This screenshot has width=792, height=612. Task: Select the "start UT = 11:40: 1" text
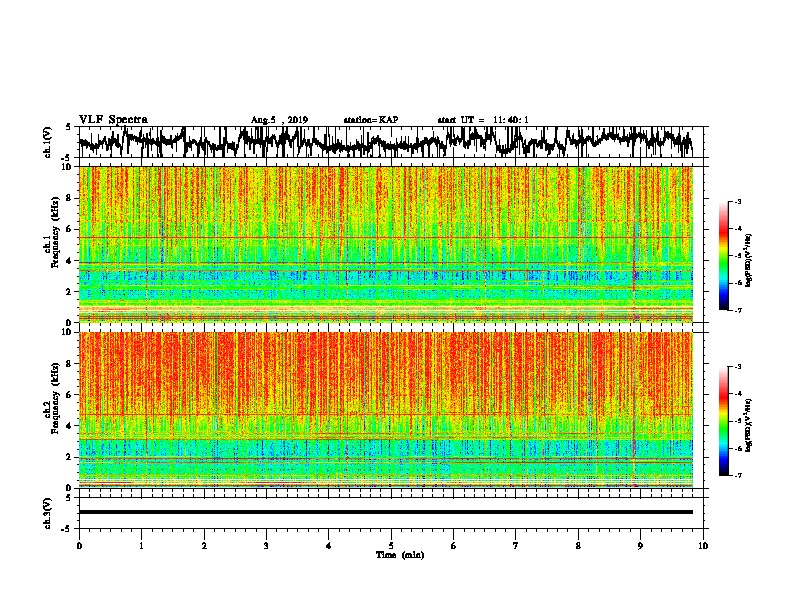tap(483, 120)
